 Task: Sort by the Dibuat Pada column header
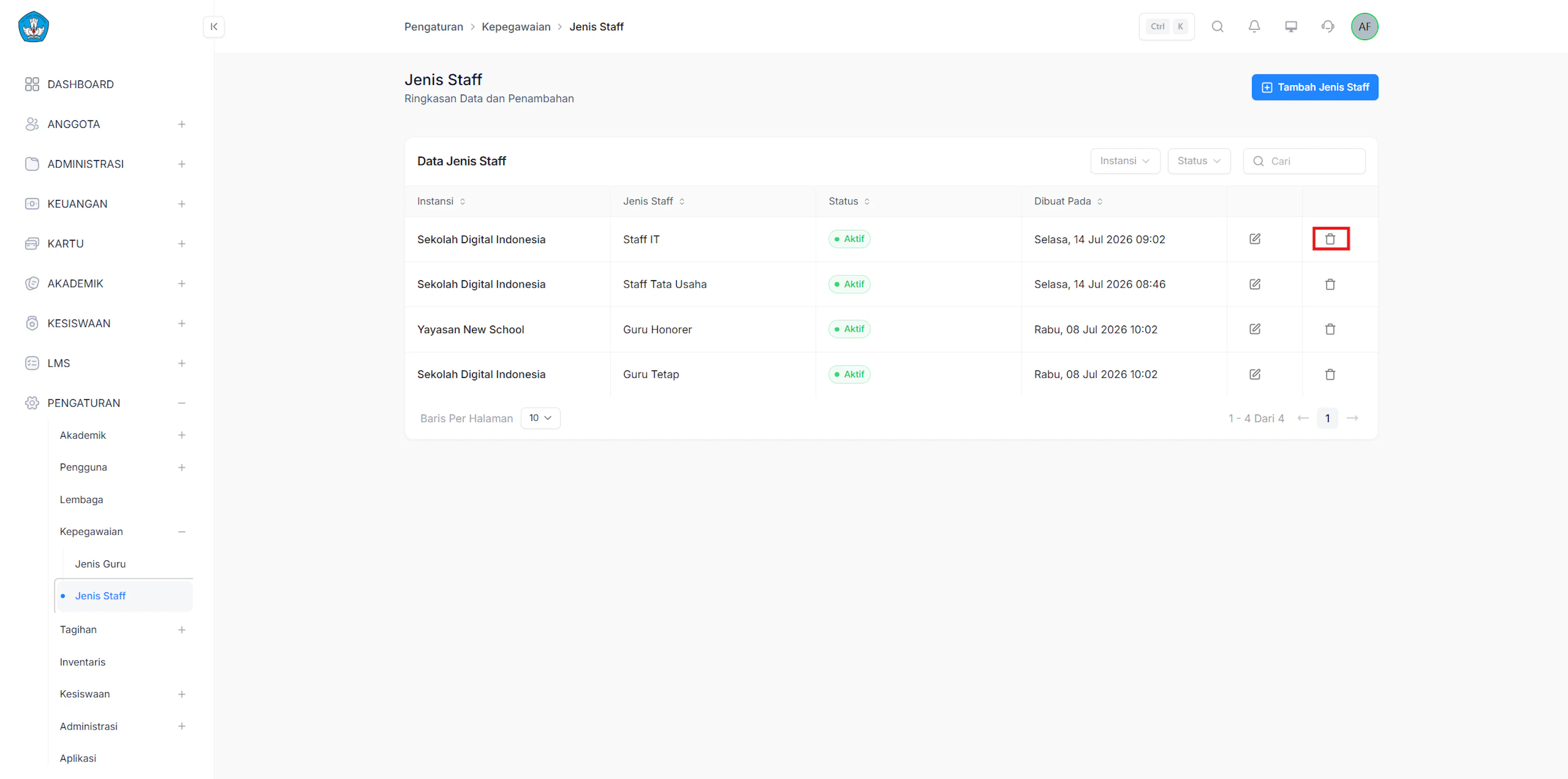[1068, 201]
